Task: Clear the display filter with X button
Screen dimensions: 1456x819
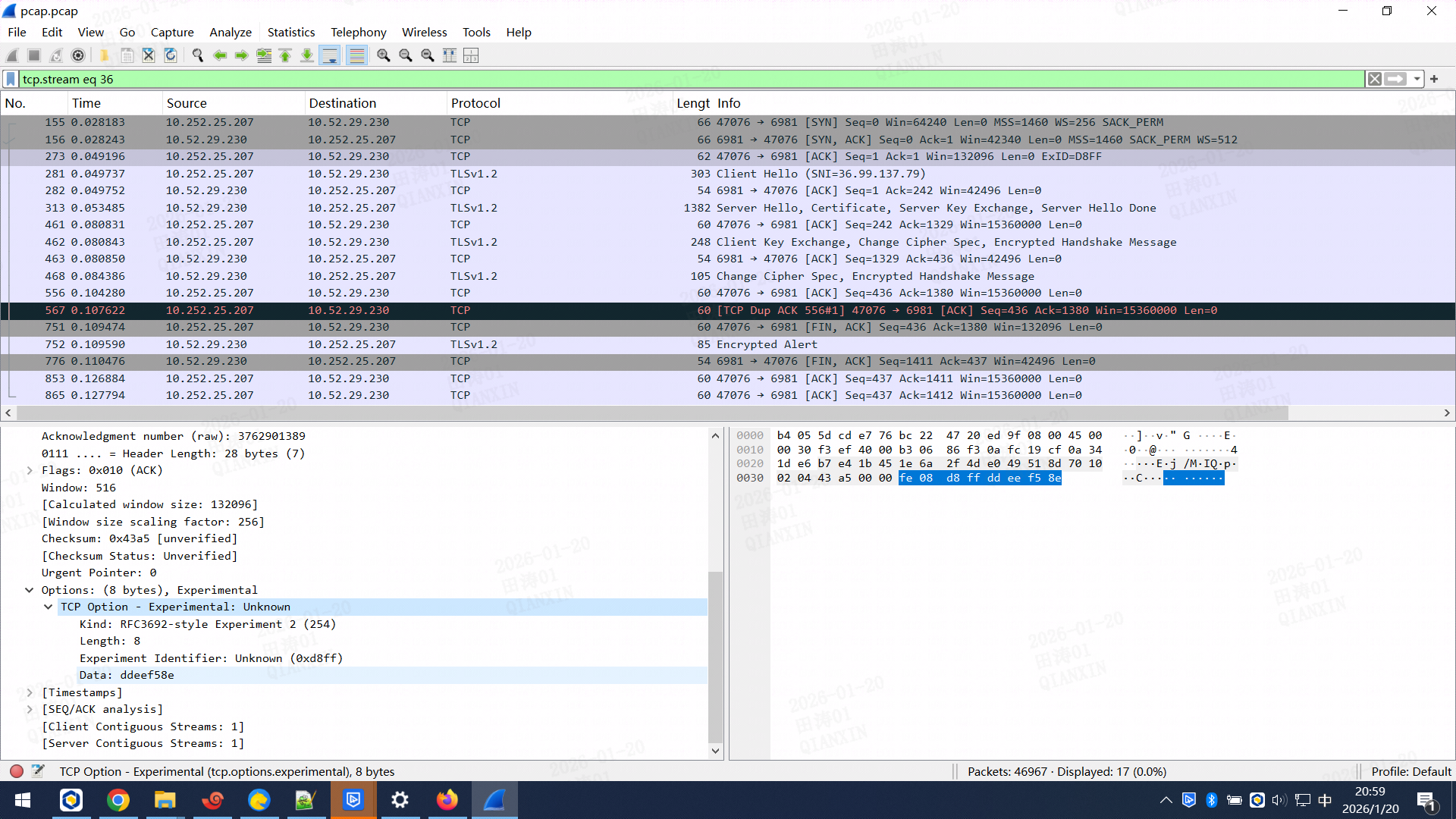Action: (x=1374, y=79)
